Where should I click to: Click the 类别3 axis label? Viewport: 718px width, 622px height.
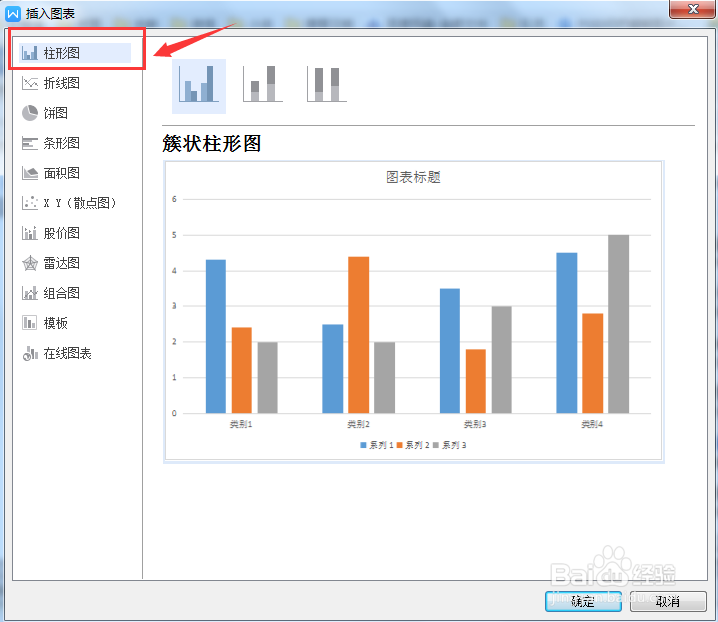[475, 424]
